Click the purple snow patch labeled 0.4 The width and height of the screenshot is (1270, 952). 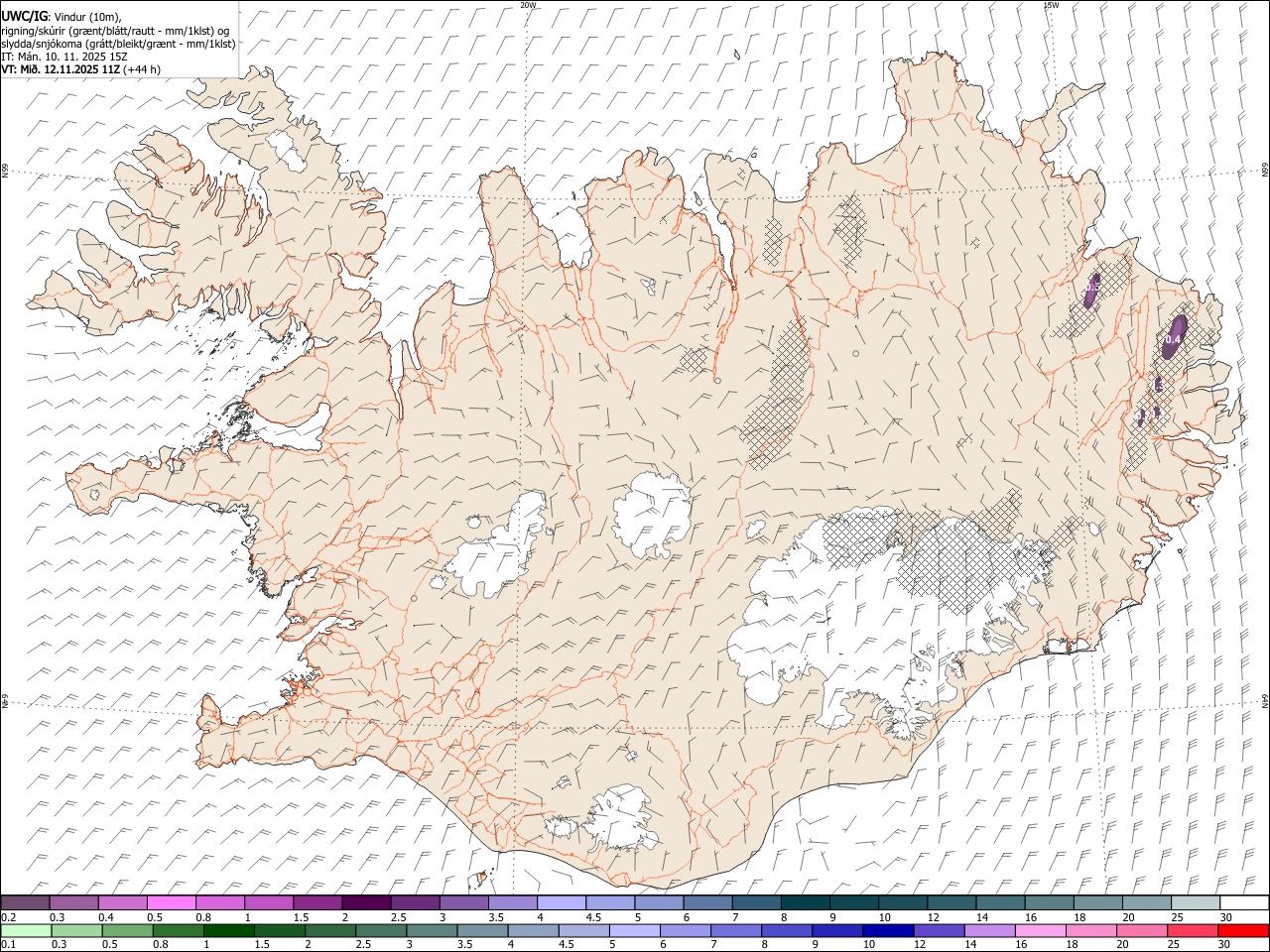pyautogui.click(x=1174, y=337)
